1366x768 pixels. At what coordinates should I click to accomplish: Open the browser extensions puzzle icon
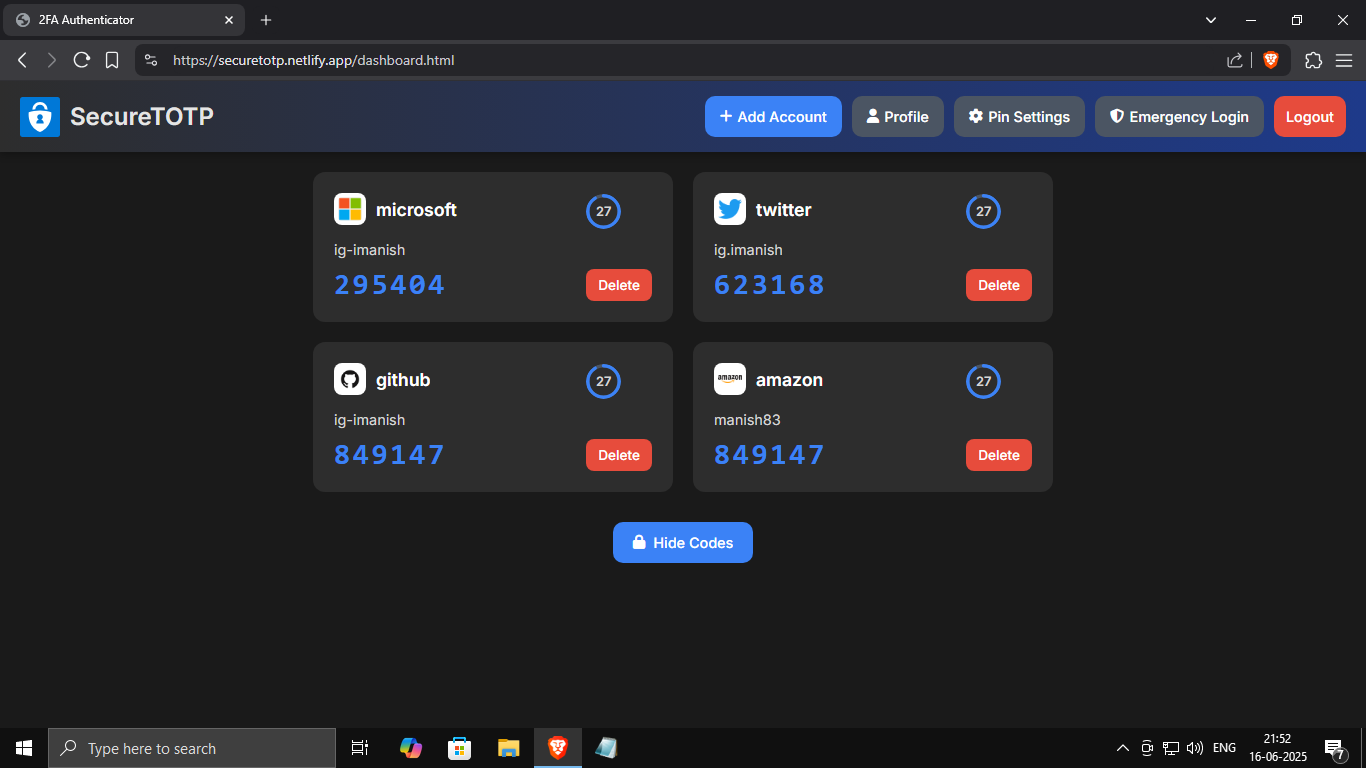click(x=1313, y=60)
